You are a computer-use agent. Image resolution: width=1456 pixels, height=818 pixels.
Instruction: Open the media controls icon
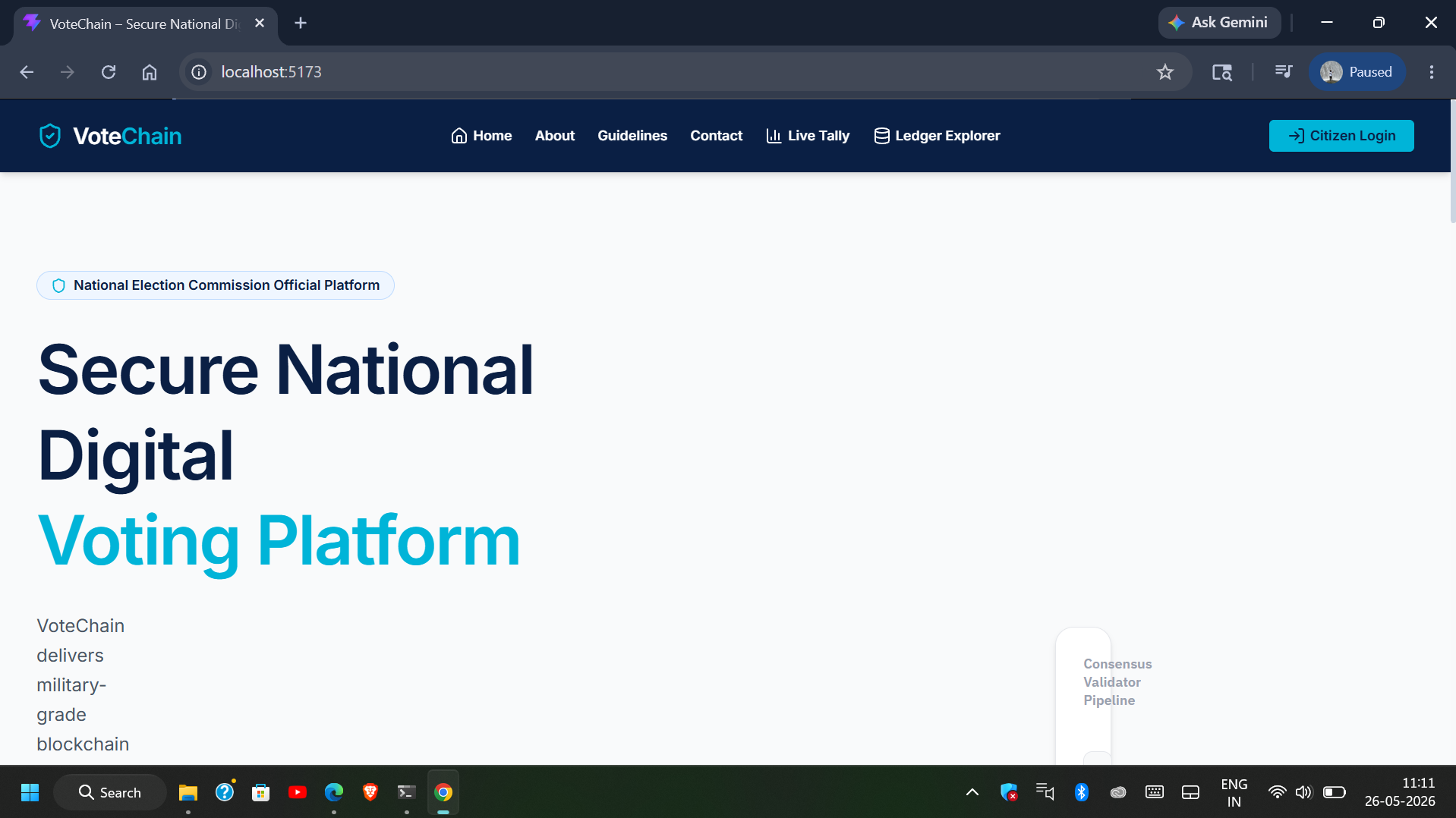tap(1284, 72)
